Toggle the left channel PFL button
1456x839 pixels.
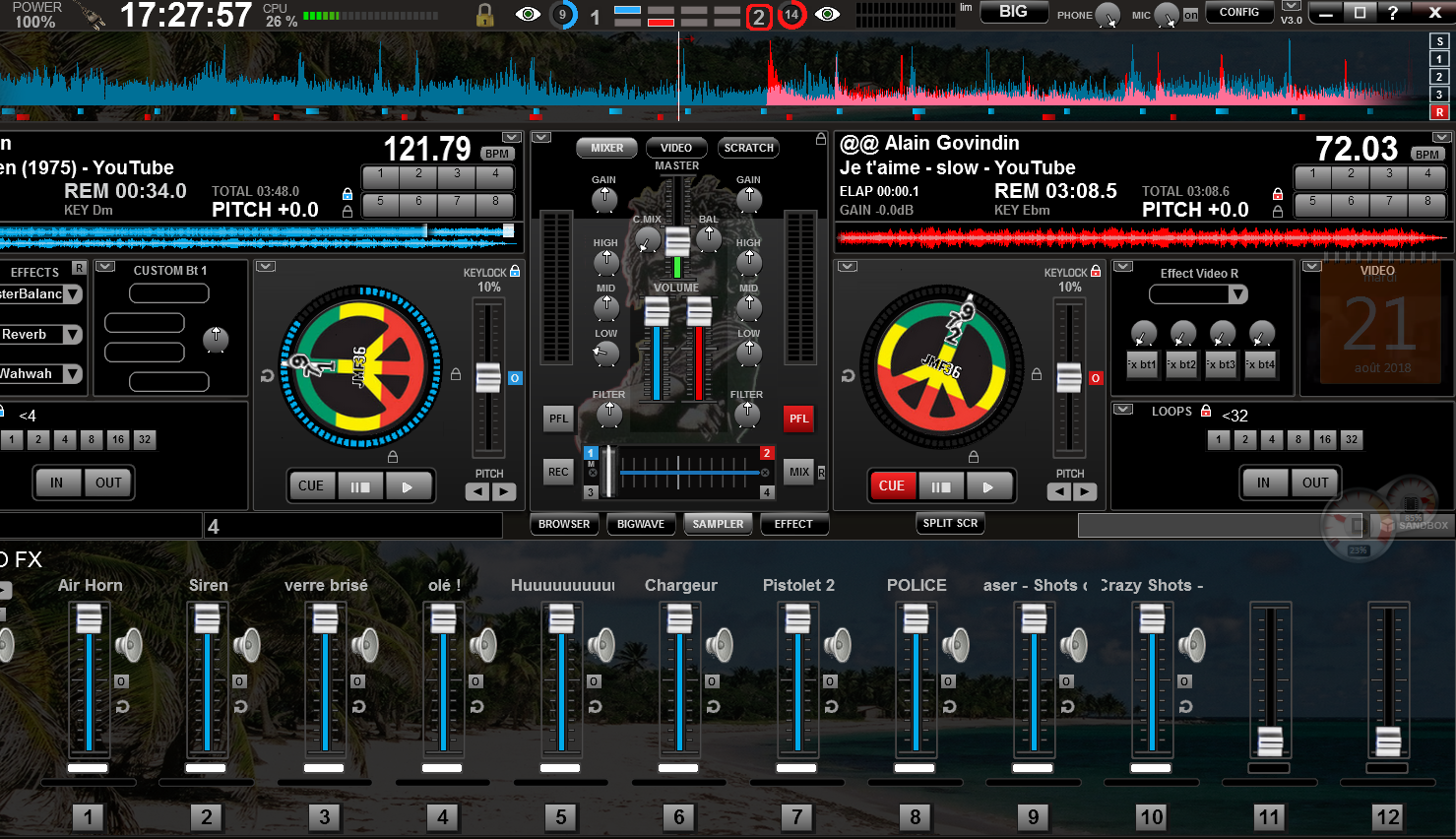558,419
